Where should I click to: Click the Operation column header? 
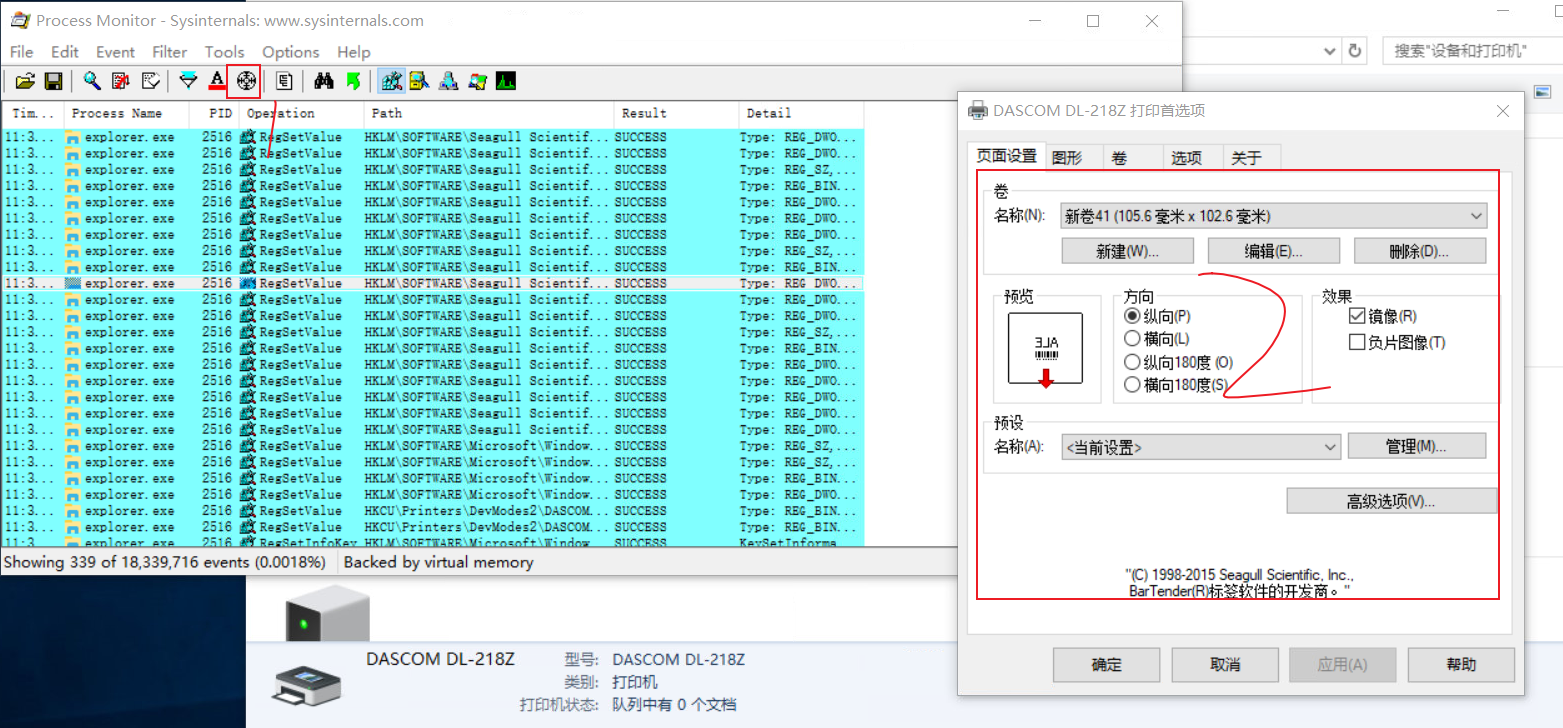coord(300,113)
